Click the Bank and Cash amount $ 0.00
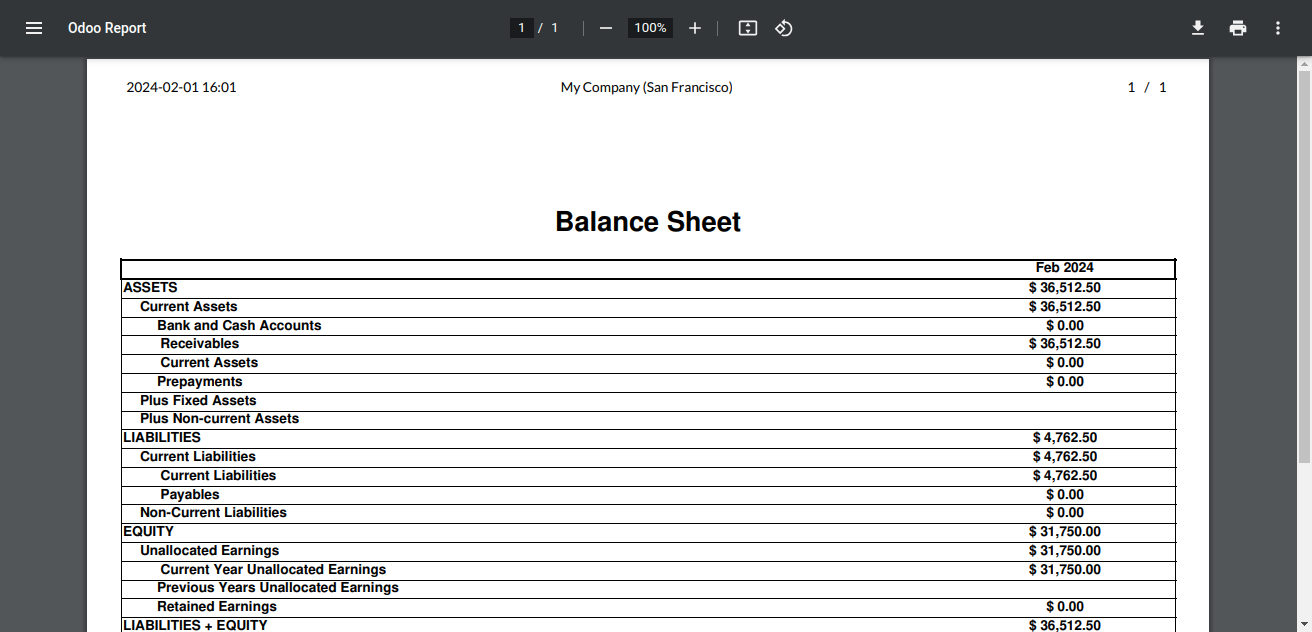The width and height of the screenshot is (1312, 632). click(x=1065, y=325)
